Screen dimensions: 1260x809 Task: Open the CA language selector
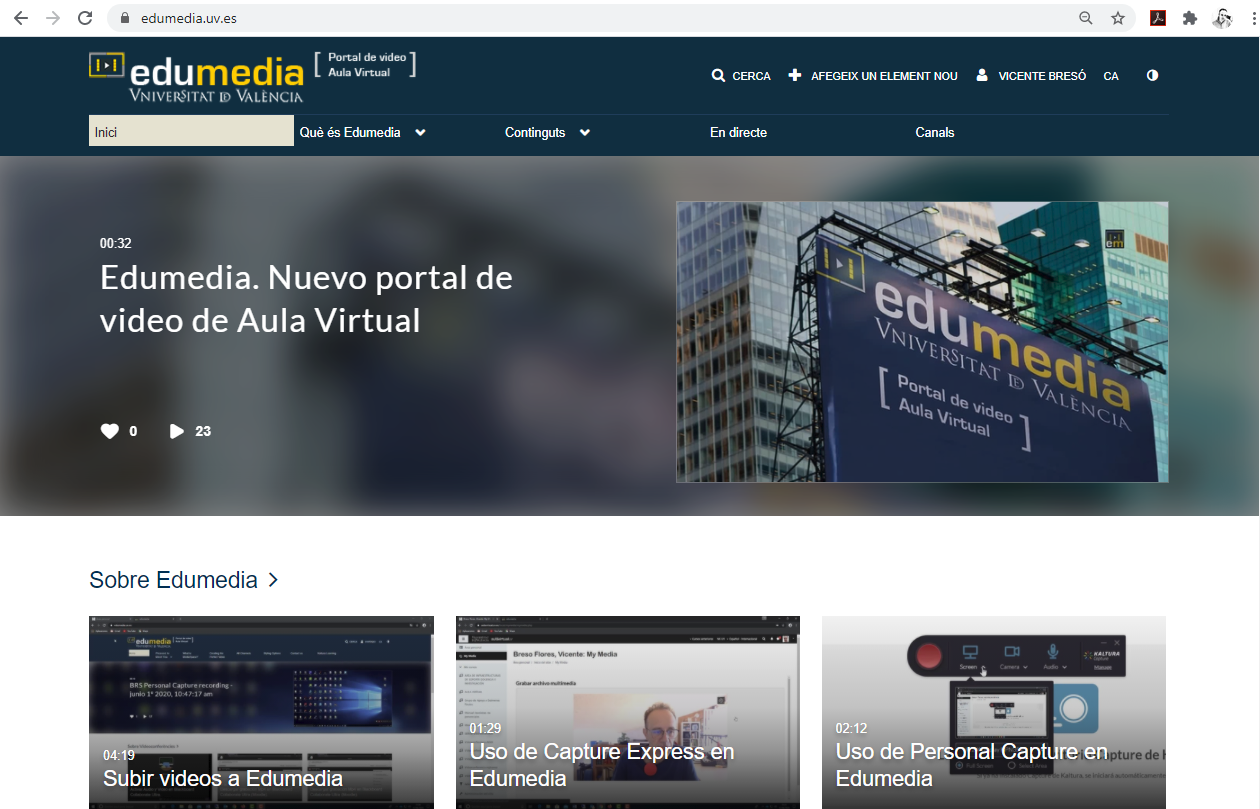(1111, 76)
